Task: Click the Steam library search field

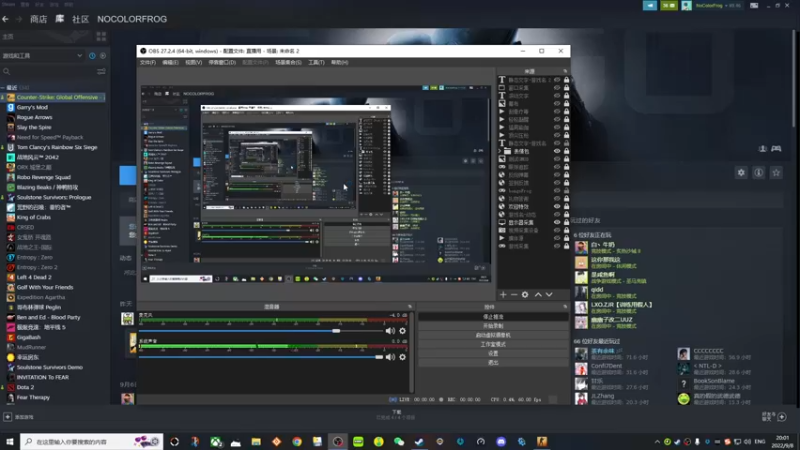Action: click(48, 71)
